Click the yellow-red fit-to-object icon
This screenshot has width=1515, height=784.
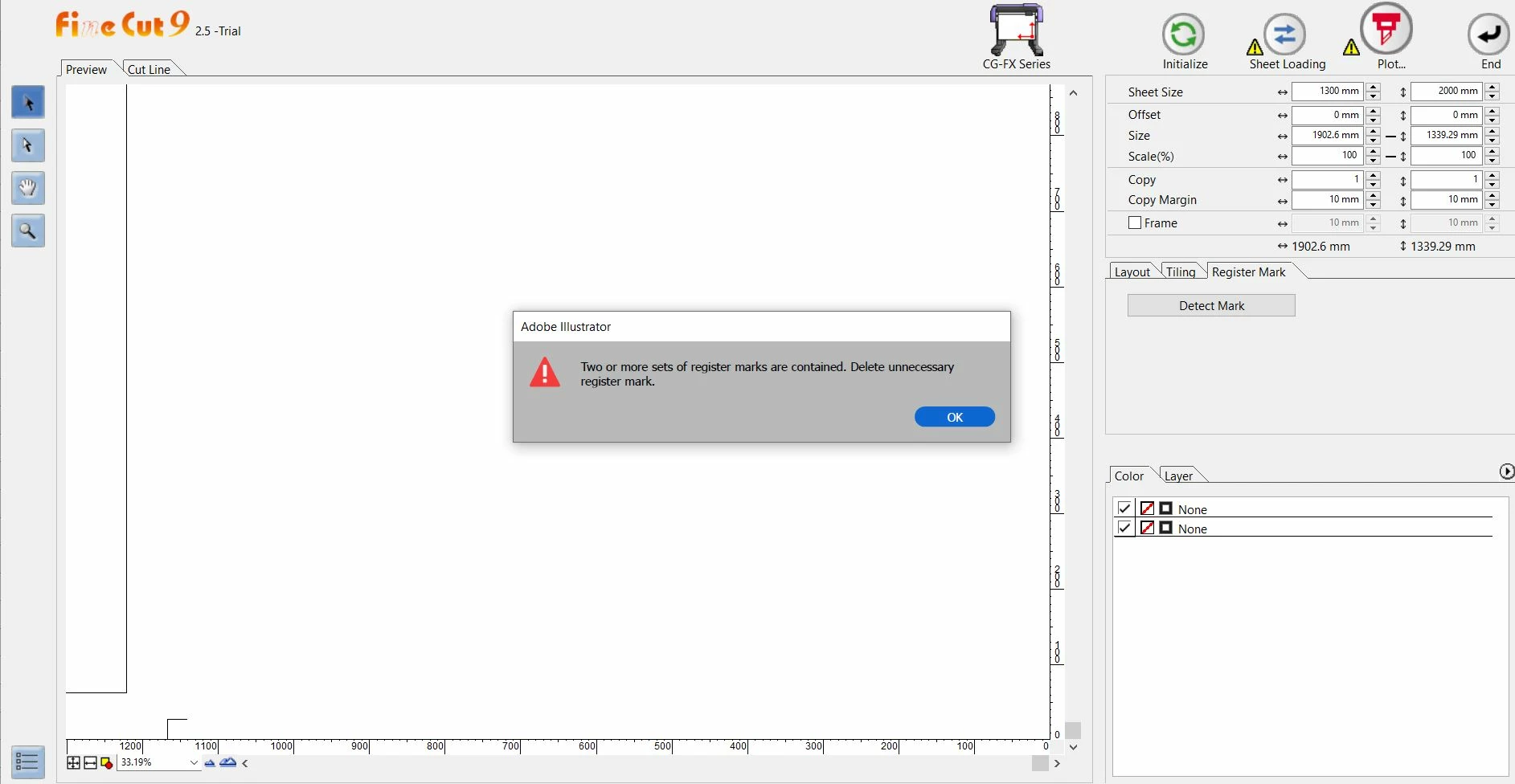(x=106, y=763)
